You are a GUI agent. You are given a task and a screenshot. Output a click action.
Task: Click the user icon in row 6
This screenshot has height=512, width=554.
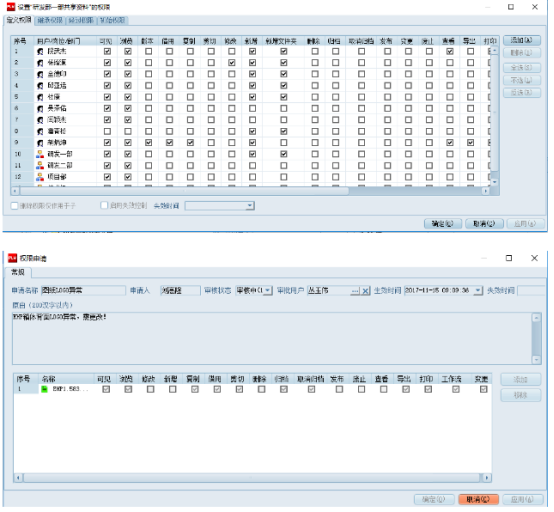tap(40, 108)
